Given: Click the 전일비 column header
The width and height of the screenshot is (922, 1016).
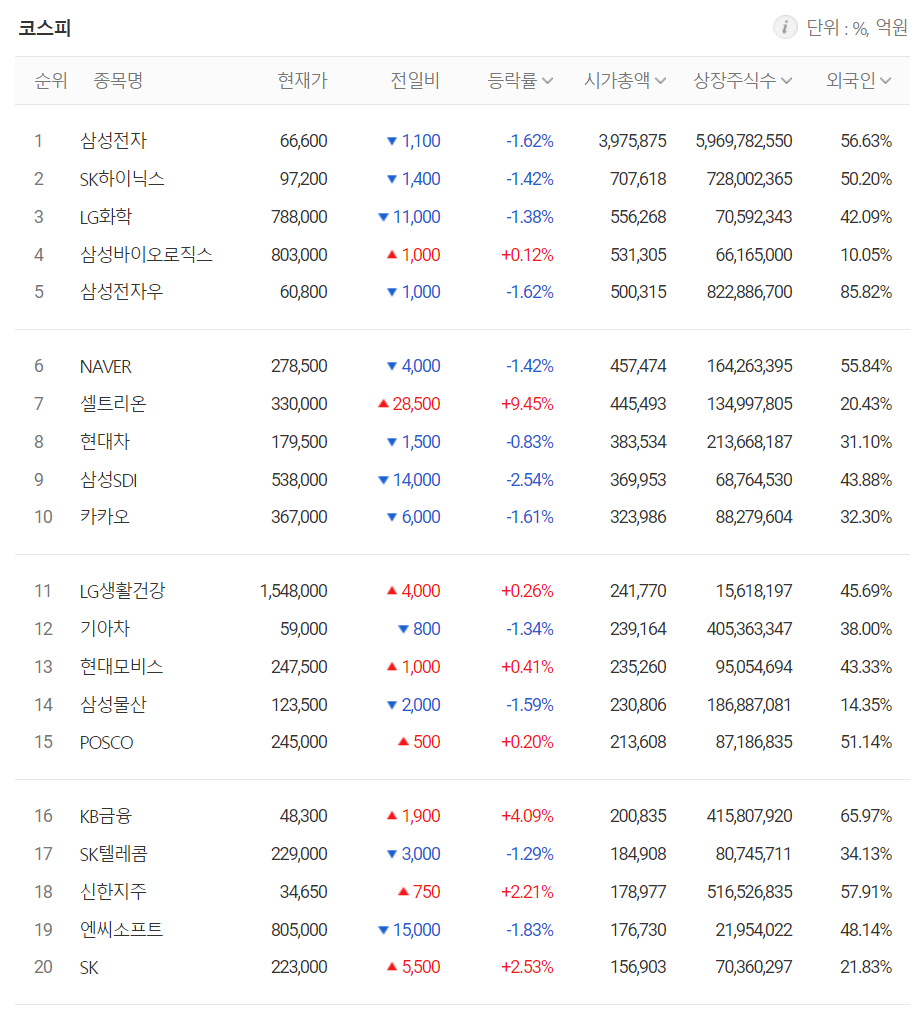Looking at the screenshot, I should pyautogui.click(x=415, y=80).
